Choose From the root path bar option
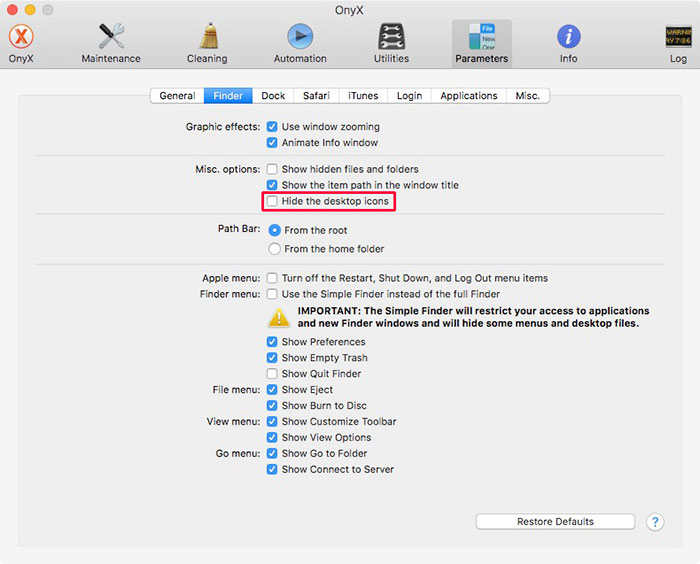The height and width of the screenshot is (564, 700). click(x=275, y=231)
